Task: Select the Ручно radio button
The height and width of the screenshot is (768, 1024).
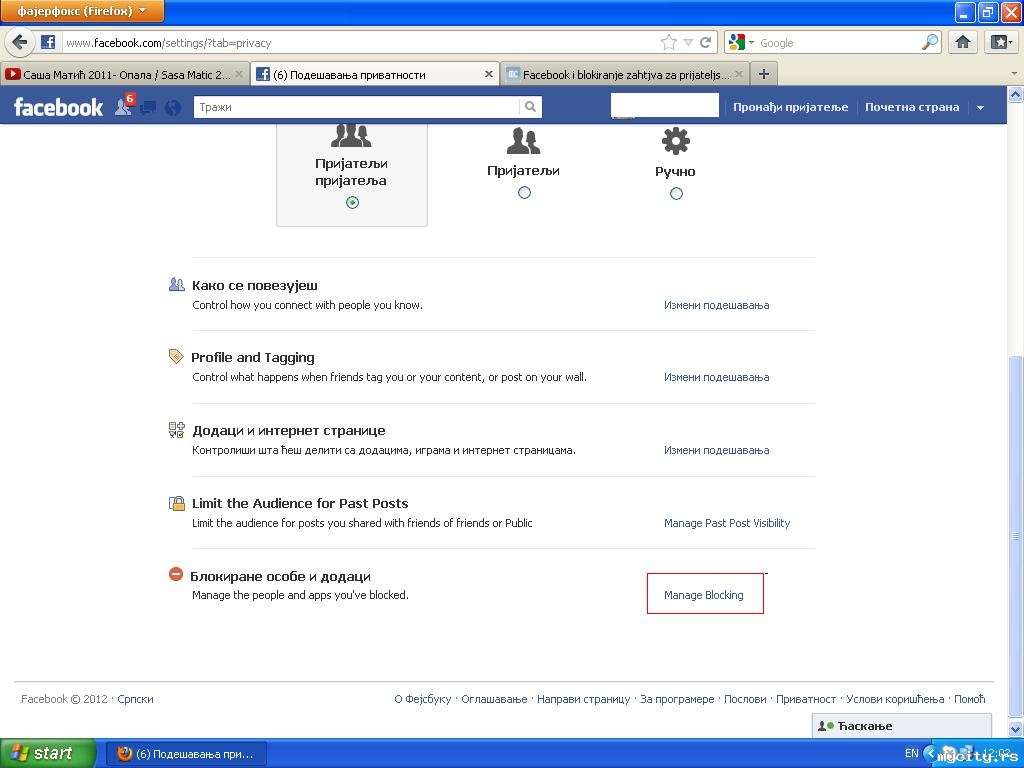Action: [676, 193]
